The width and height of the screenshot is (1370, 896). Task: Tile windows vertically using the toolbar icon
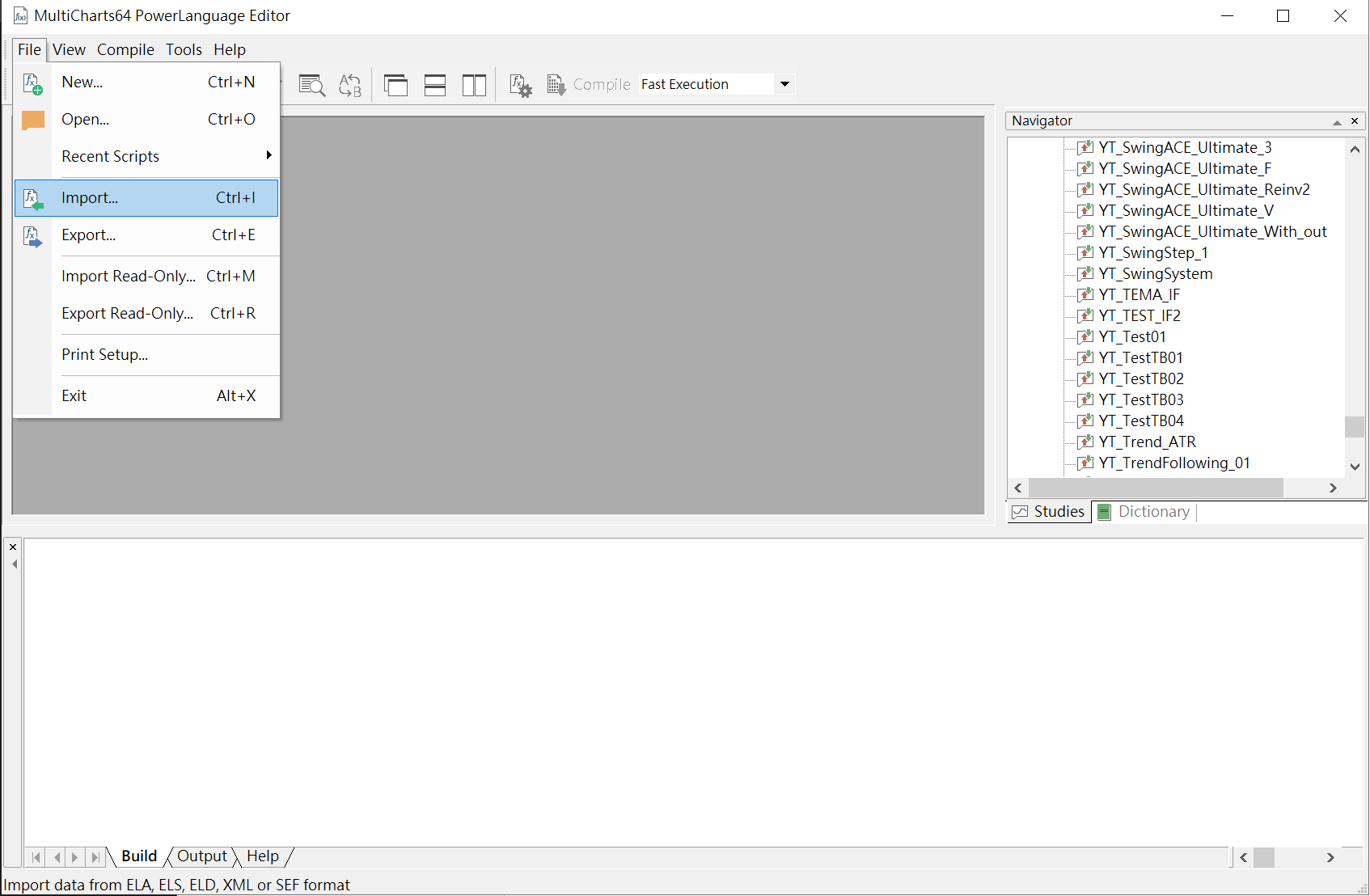point(474,85)
